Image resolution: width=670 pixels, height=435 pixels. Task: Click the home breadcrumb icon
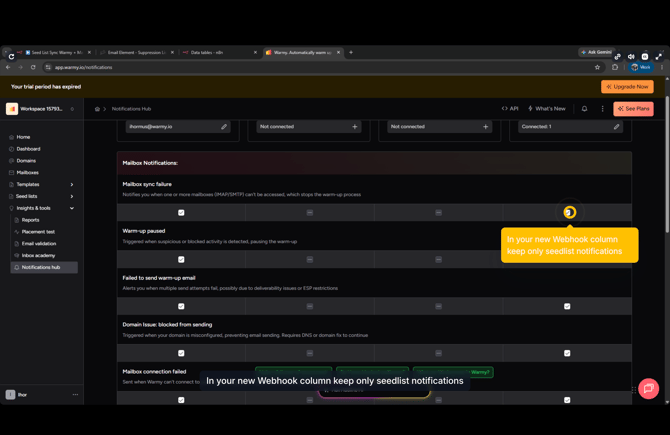[97, 109]
